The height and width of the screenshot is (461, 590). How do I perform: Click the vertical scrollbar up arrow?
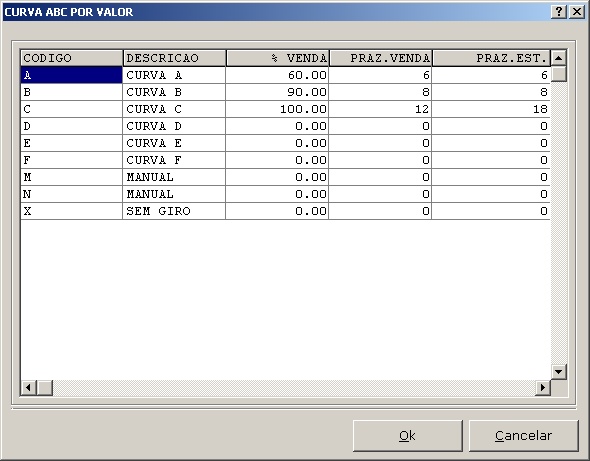click(558, 58)
